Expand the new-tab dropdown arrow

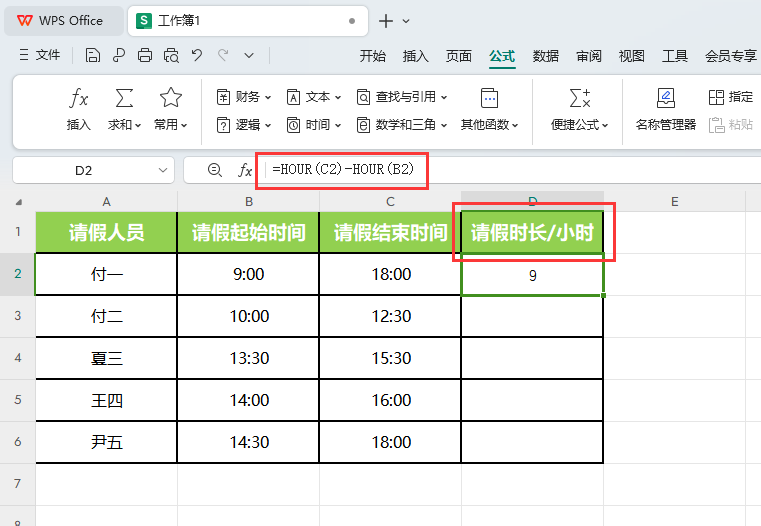[406, 21]
